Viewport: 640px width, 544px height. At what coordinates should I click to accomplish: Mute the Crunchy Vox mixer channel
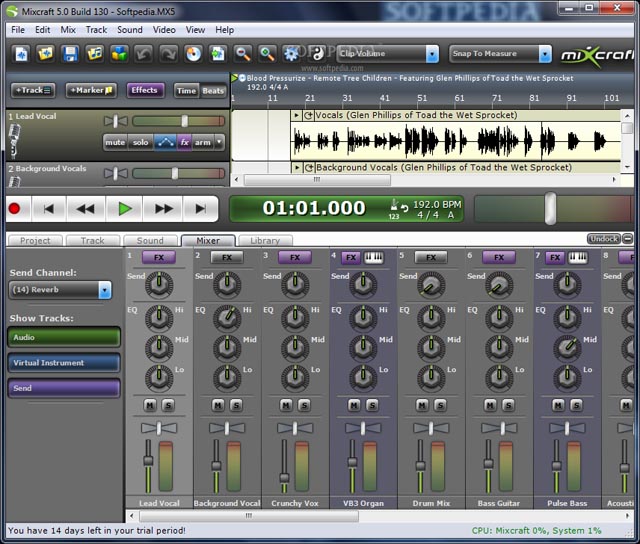tap(286, 405)
